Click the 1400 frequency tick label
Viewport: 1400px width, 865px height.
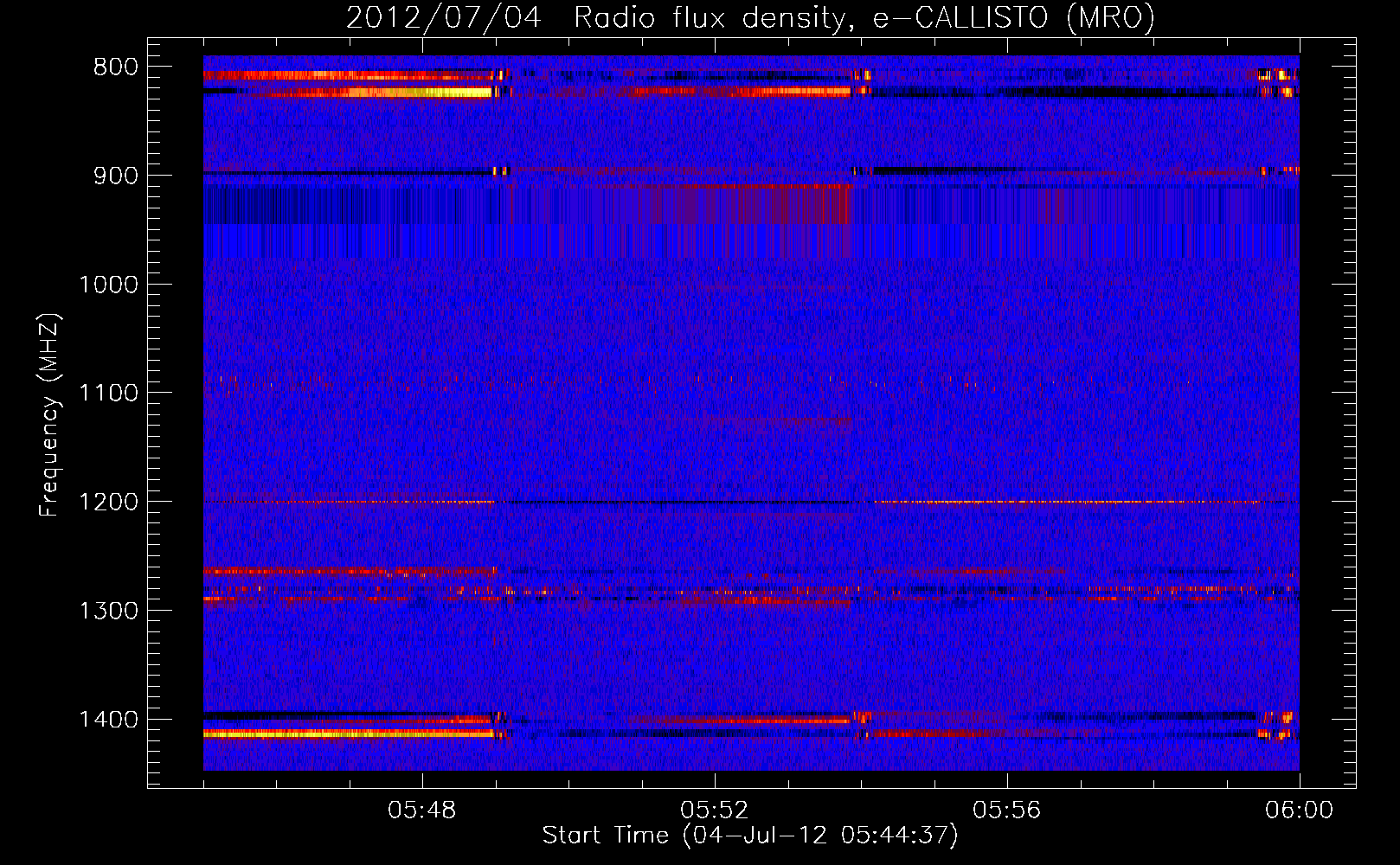pos(108,720)
